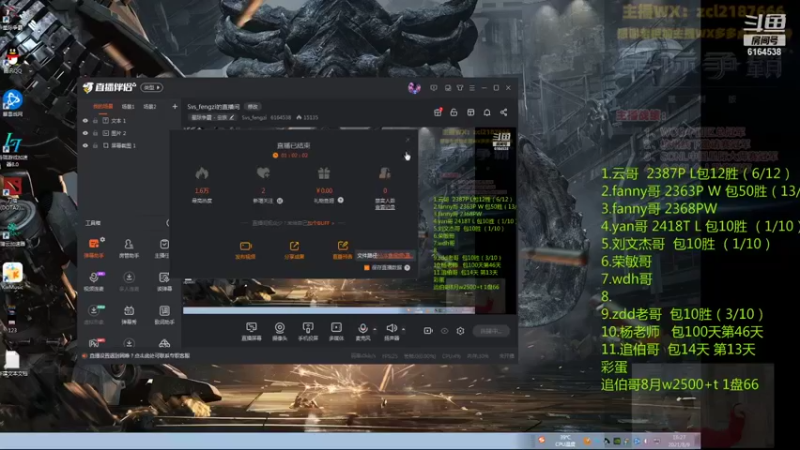800x450 pixels.
Task: Click the 麦克风 microphone icon
Action: pyautogui.click(x=363, y=329)
